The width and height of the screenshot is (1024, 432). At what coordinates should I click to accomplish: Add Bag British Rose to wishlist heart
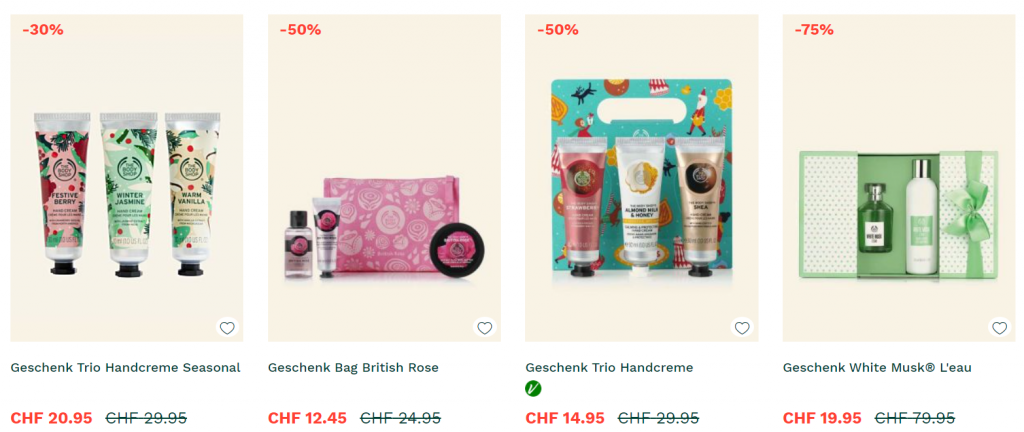(x=485, y=328)
